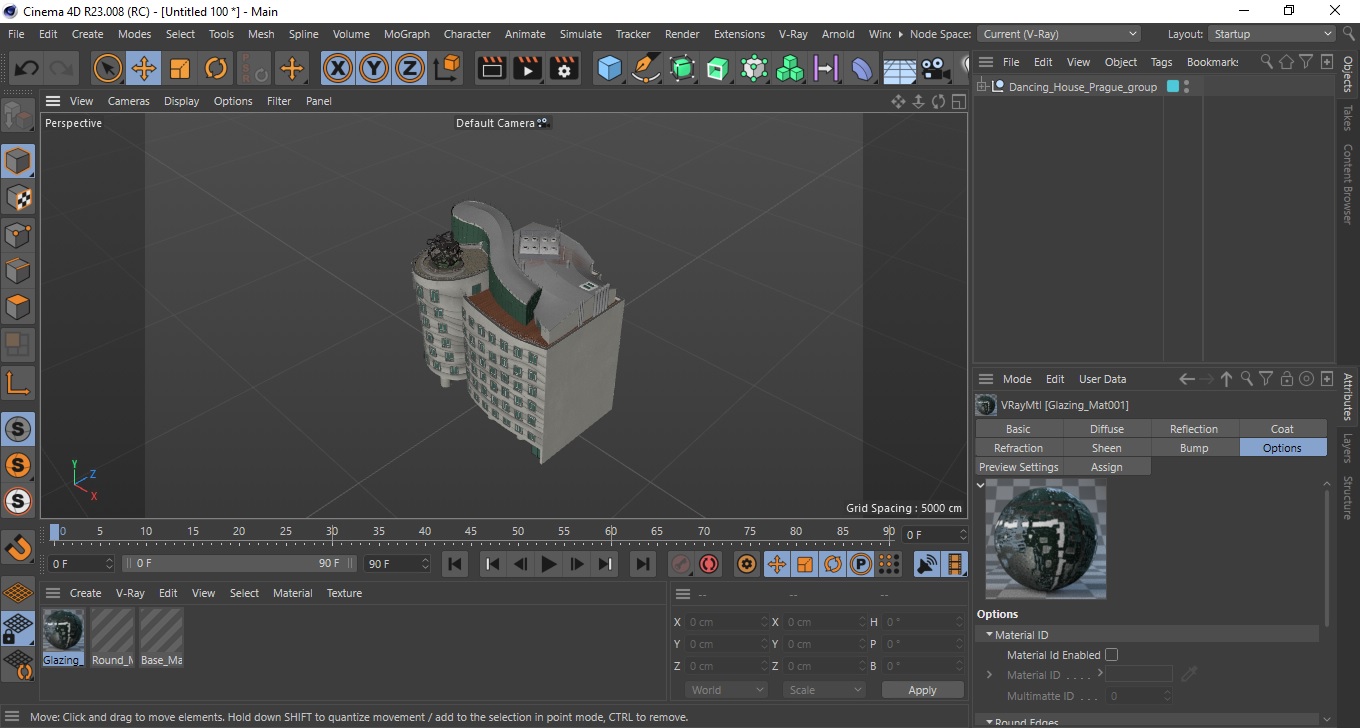Click the Record Active Objects button
The height and width of the screenshot is (728, 1360).
(x=681, y=564)
